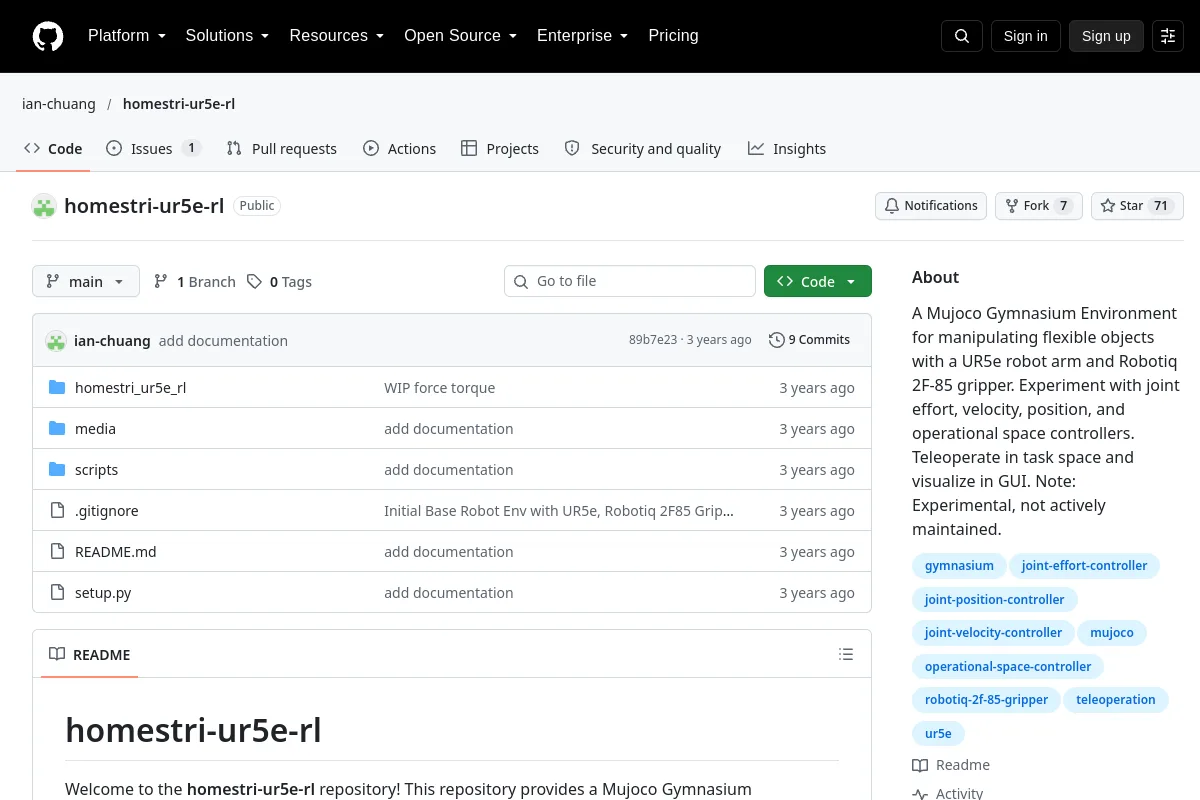Click the sidebar Readme book icon
The image size is (1200, 800).
(920, 765)
